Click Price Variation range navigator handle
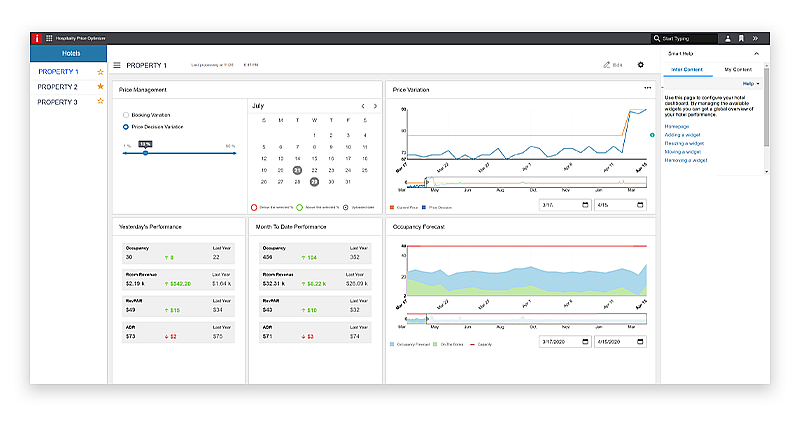 (x=427, y=182)
